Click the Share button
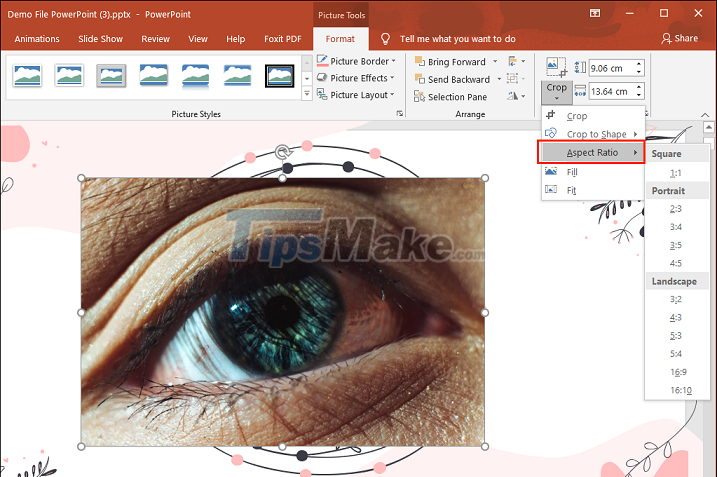 [x=680, y=38]
